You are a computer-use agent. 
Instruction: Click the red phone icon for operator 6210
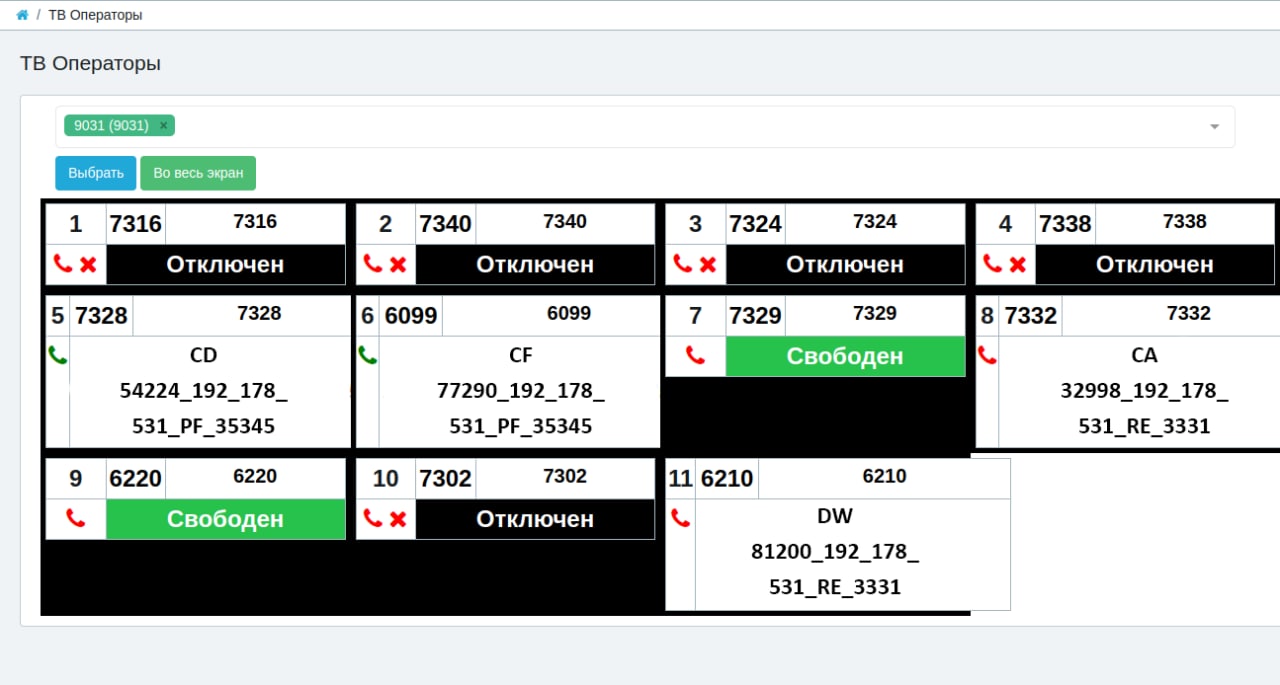[x=681, y=518]
